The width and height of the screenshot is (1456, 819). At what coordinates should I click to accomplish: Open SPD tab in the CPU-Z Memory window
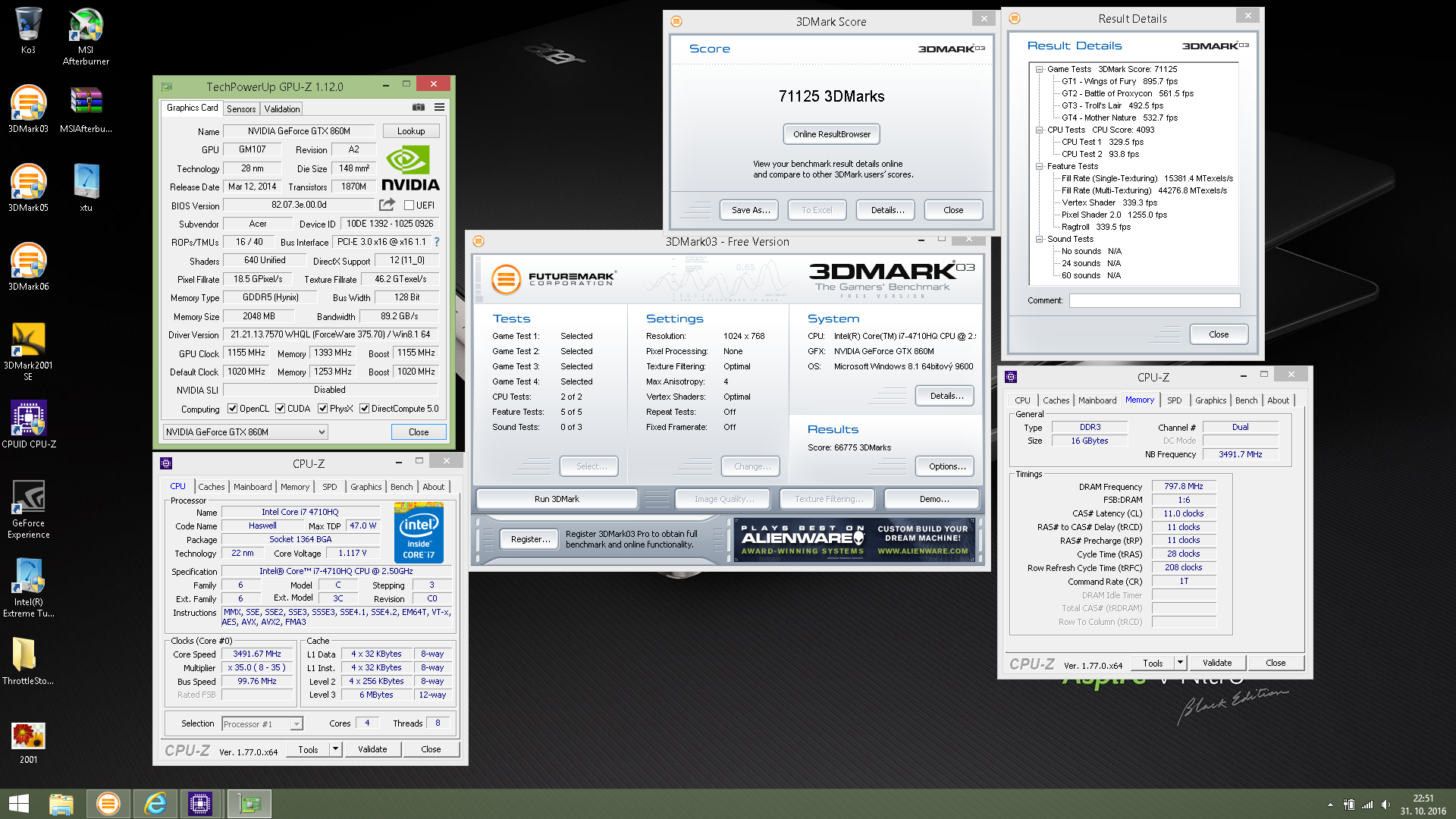pyautogui.click(x=1175, y=400)
